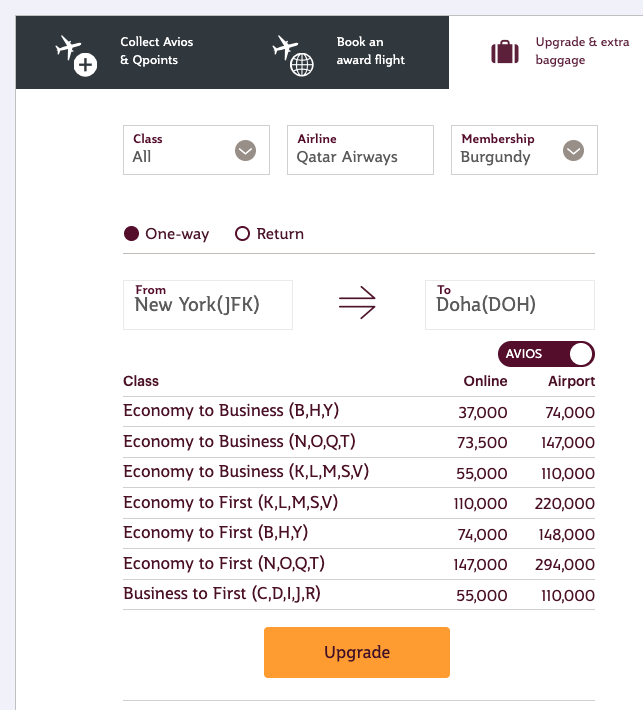Click the Class dropdown arrow circle
The width and height of the screenshot is (643, 710).
[245, 151]
